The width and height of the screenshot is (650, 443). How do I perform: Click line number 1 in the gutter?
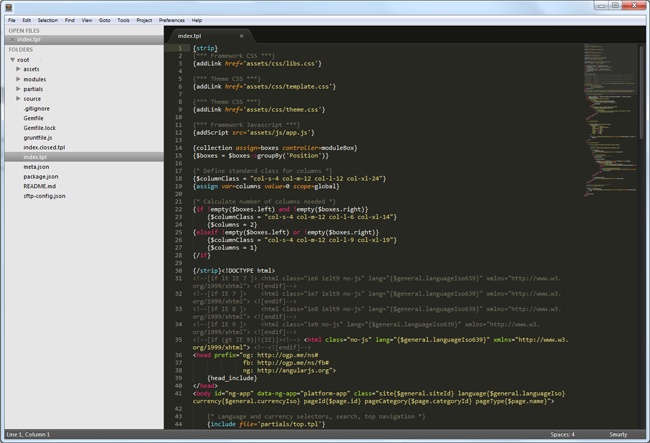tap(180, 48)
